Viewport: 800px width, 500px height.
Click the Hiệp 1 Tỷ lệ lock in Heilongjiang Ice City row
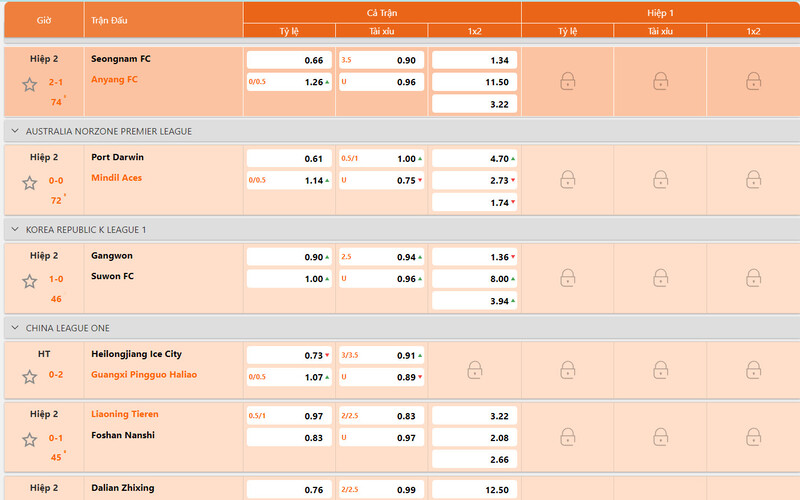[x=567, y=370]
